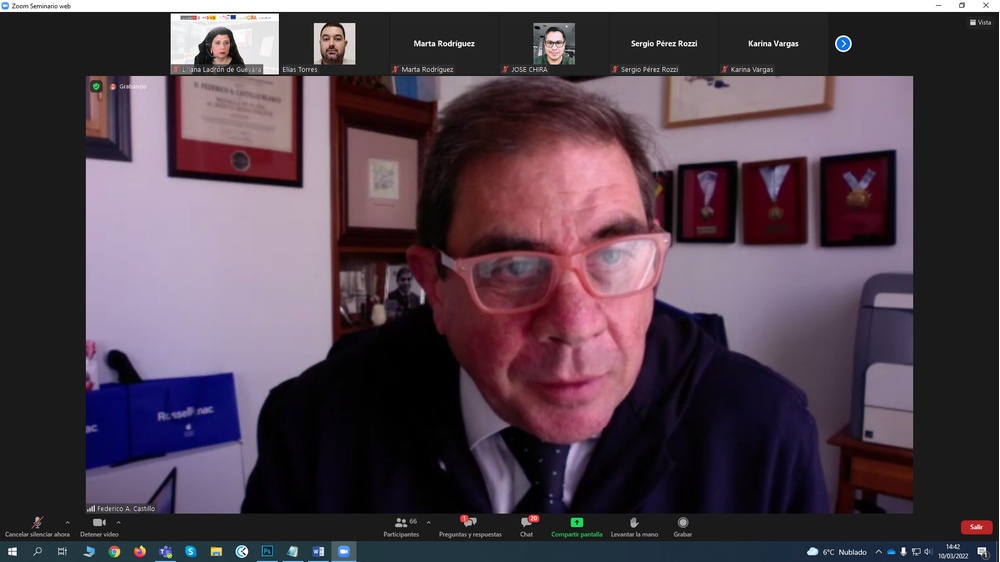Image resolution: width=1000 pixels, height=562 pixels.
Task: Select Marta Rodríguez participant tile
Action: coord(444,44)
